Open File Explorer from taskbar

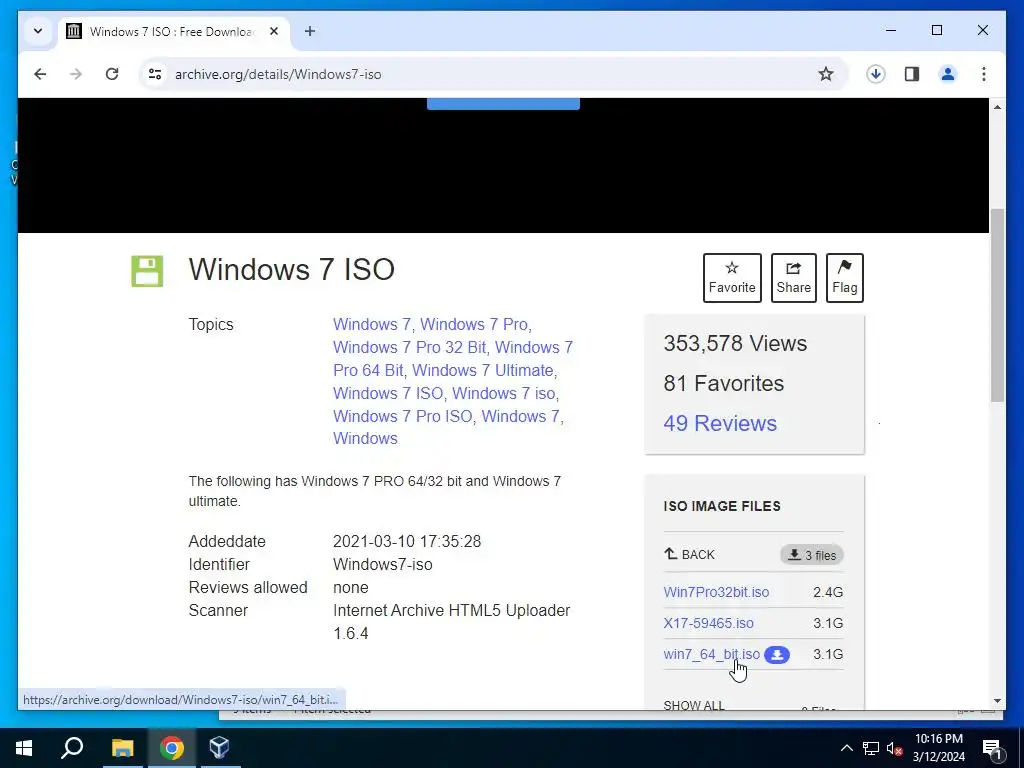pyautogui.click(x=122, y=748)
